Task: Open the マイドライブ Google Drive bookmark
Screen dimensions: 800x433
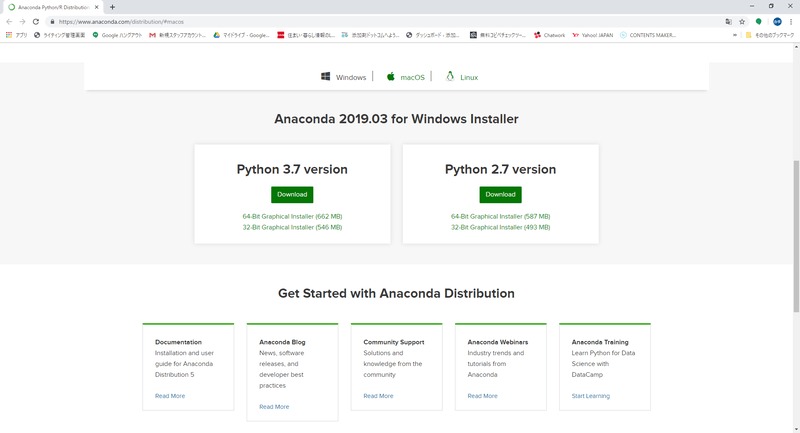Action: click(x=241, y=35)
